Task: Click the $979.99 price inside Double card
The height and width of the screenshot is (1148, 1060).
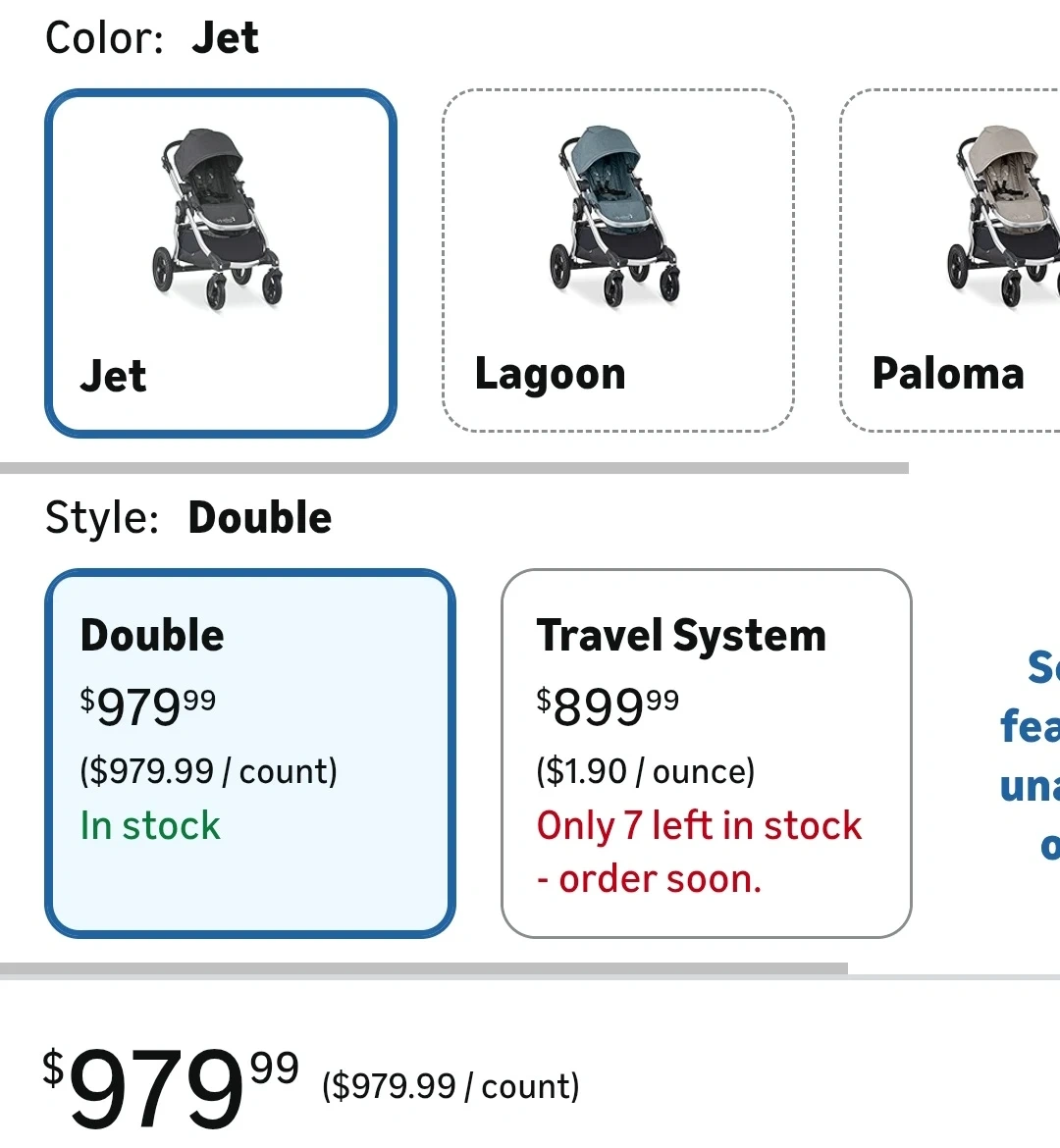Action: [x=148, y=704]
